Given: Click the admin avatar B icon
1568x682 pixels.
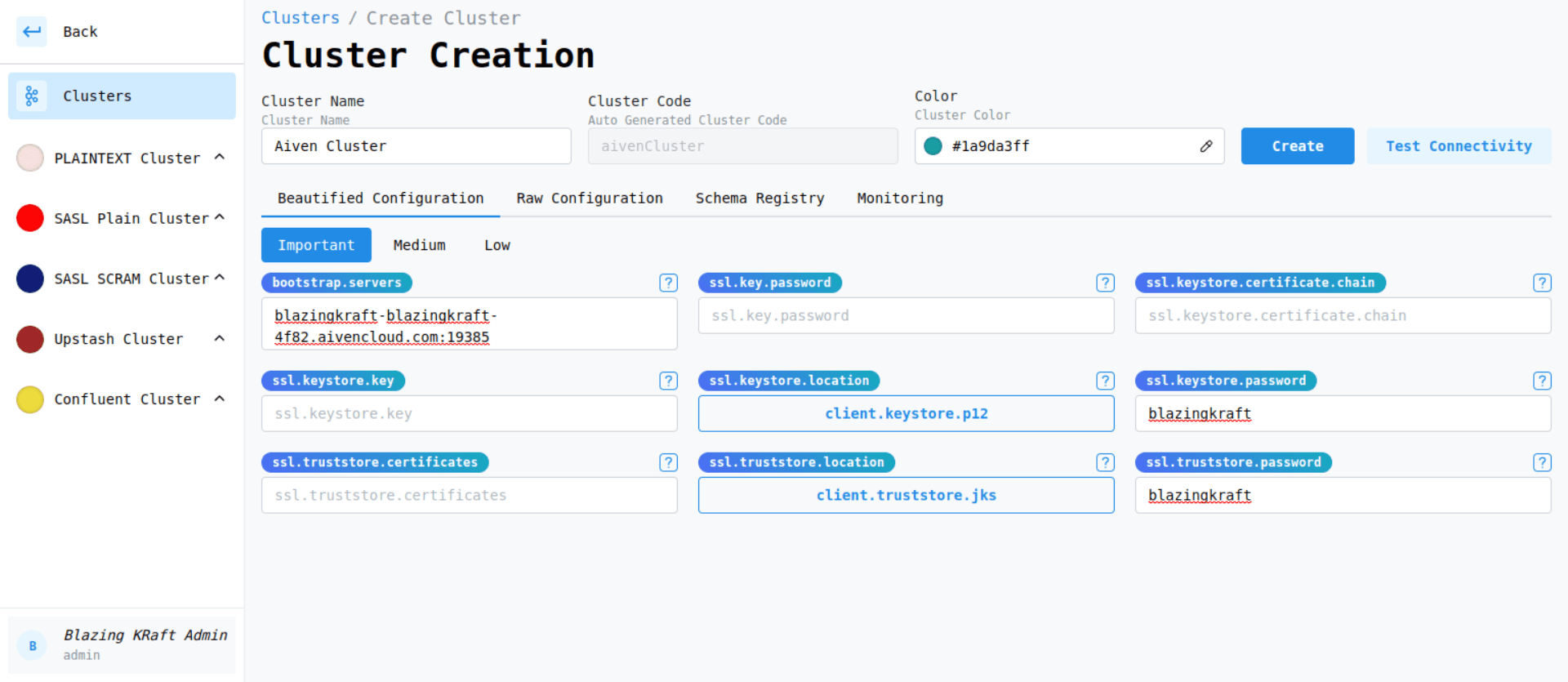Looking at the screenshot, I should click(33, 645).
